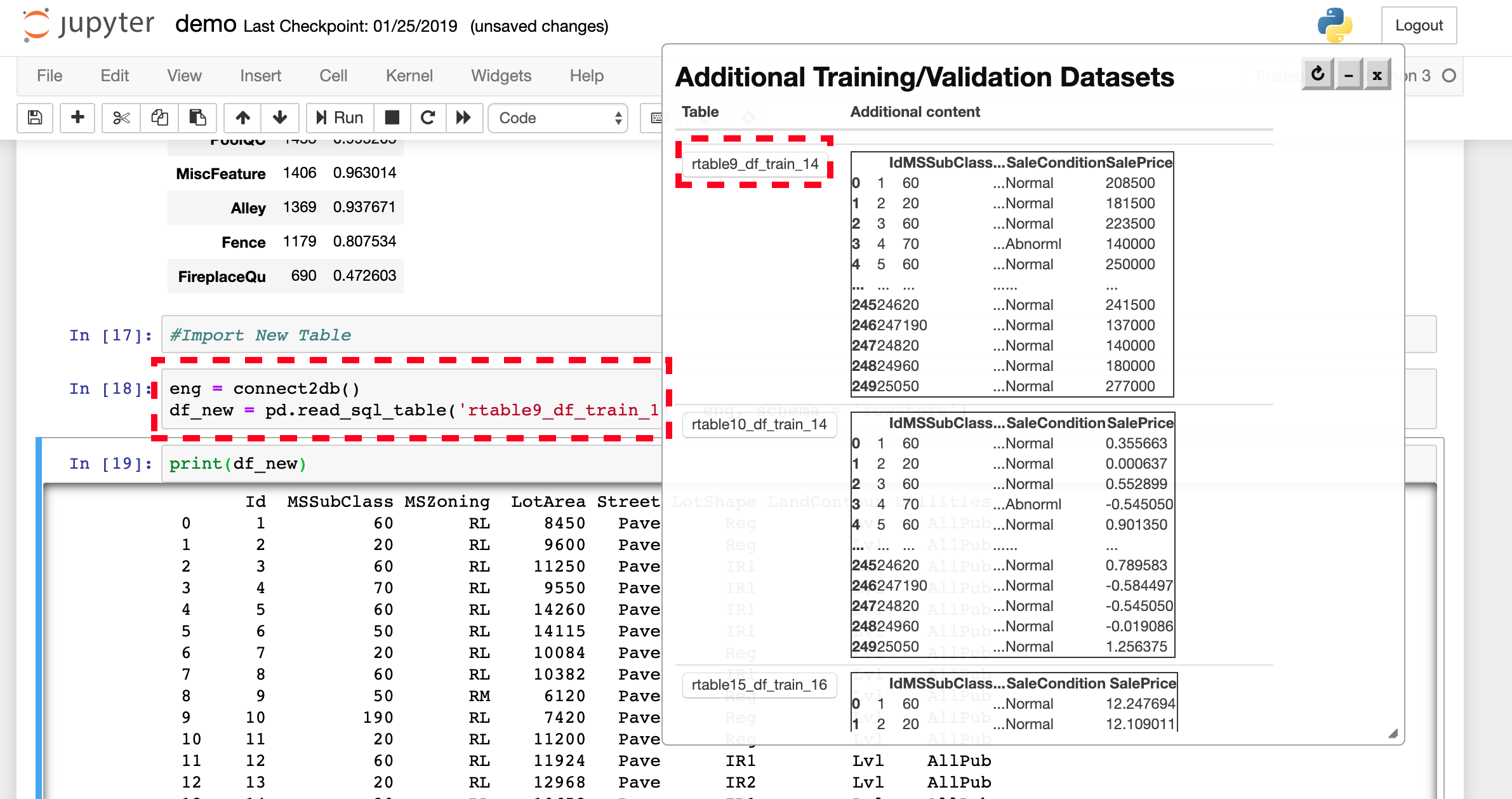Screen dimensions: 1512x799
Task: Open the Help menu
Action: tap(587, 76)
